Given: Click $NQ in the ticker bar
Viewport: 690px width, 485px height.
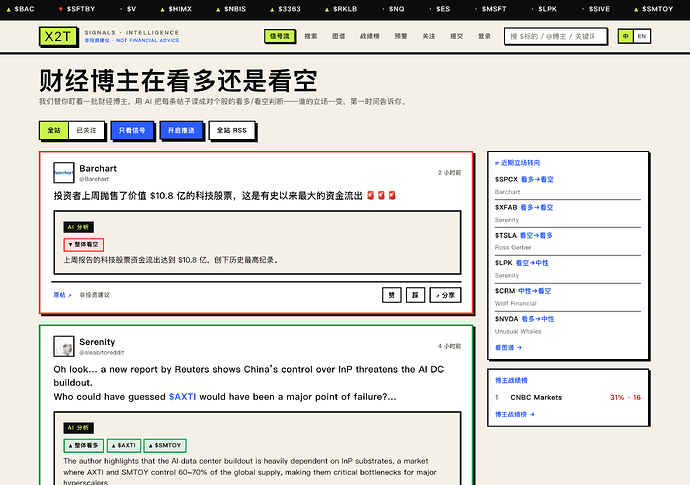Looking at the screenshot, I should tap(393, 9).
